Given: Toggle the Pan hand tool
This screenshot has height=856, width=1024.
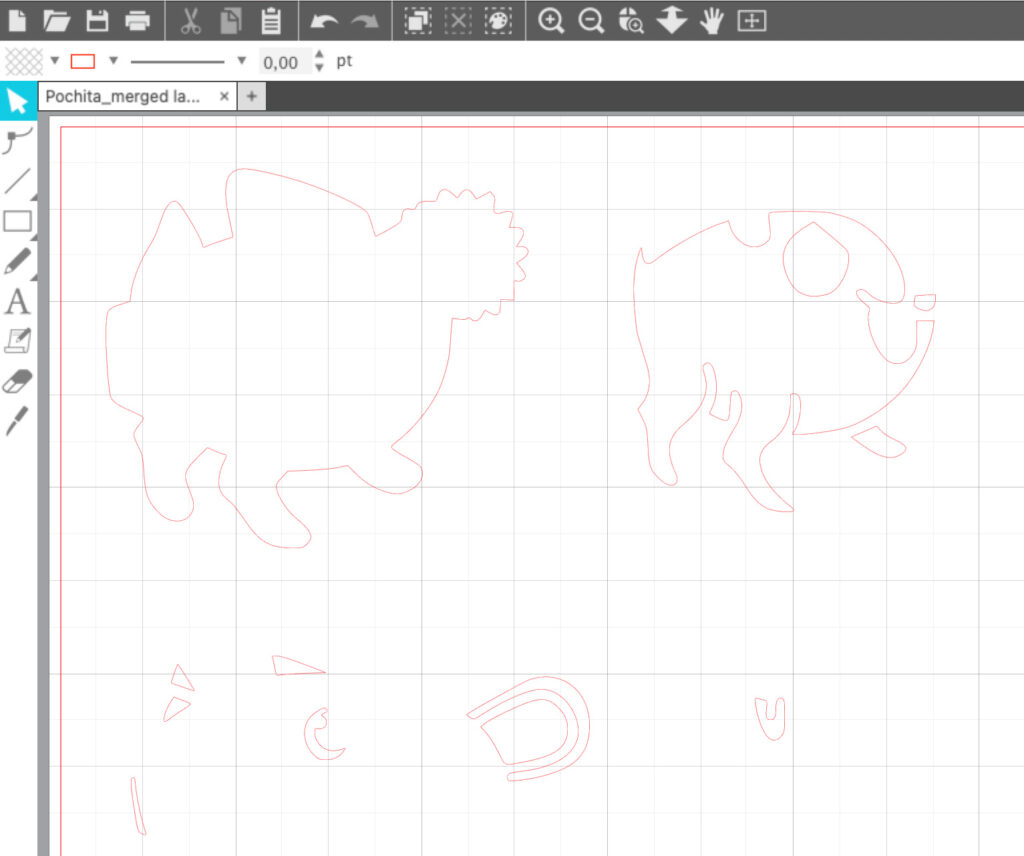Looking at the screenshot, I should [711, 20].
